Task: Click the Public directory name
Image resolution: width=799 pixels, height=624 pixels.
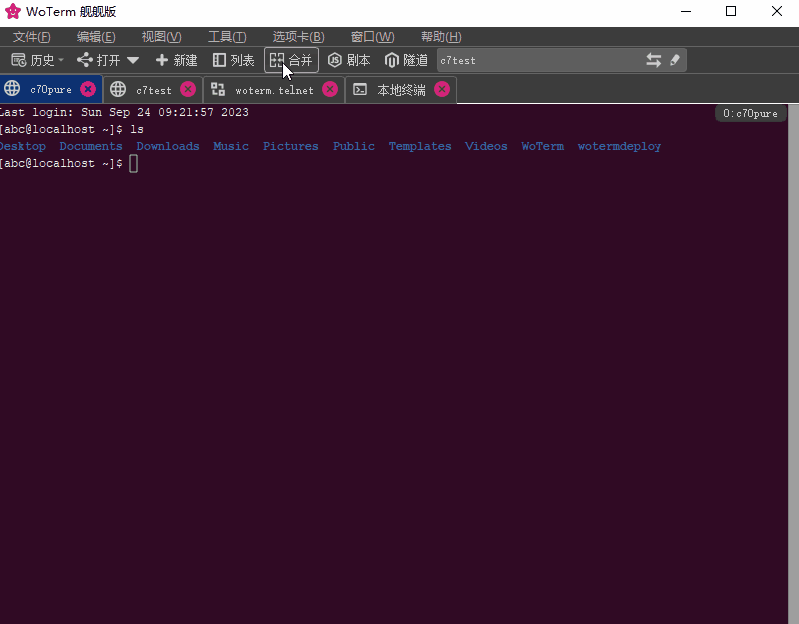Action: pos(354,146)
